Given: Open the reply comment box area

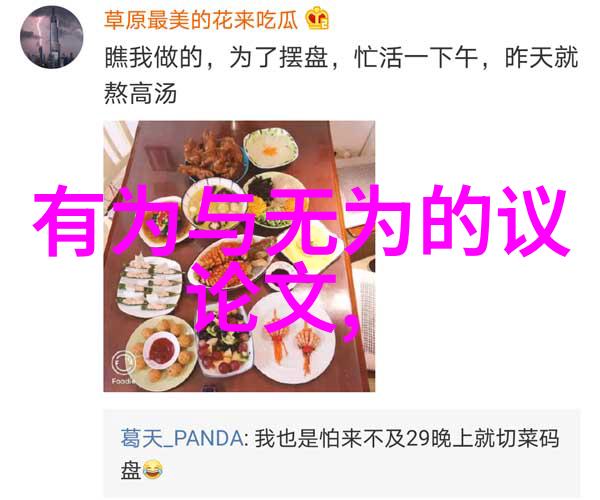Looking at the screenshot, I should click(x=342, y=453).
